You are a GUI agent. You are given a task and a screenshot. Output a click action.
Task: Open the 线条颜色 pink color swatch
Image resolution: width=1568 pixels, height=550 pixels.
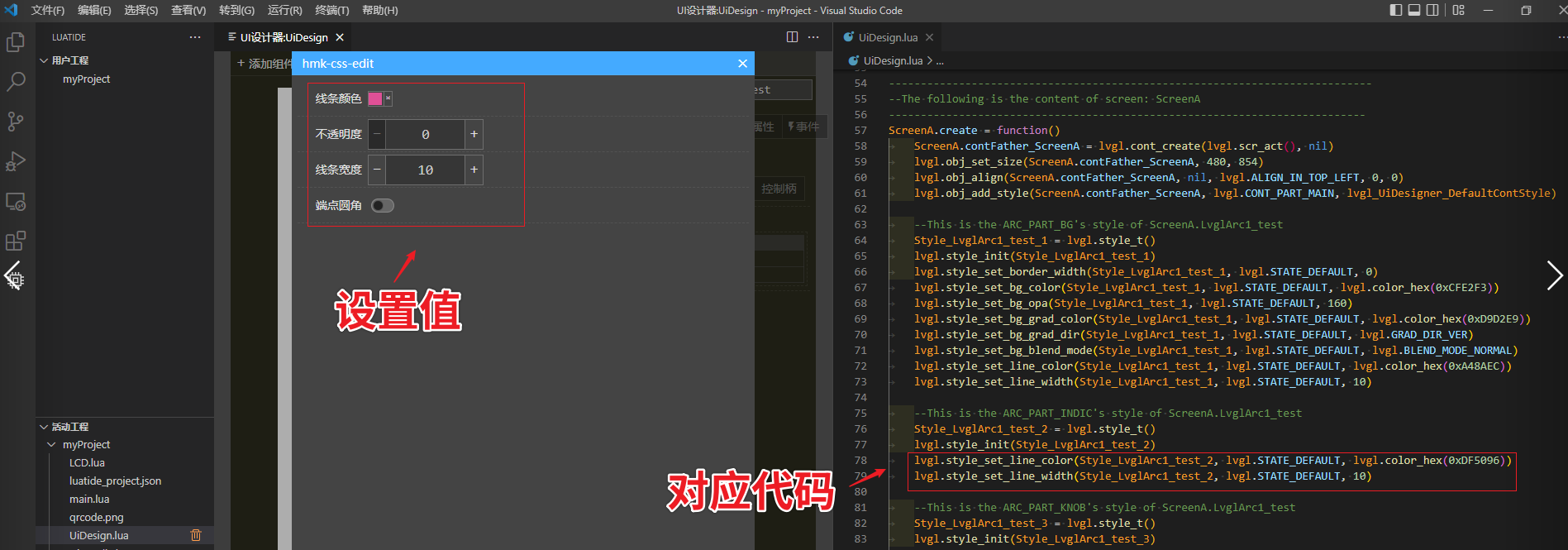click(375, 98)
